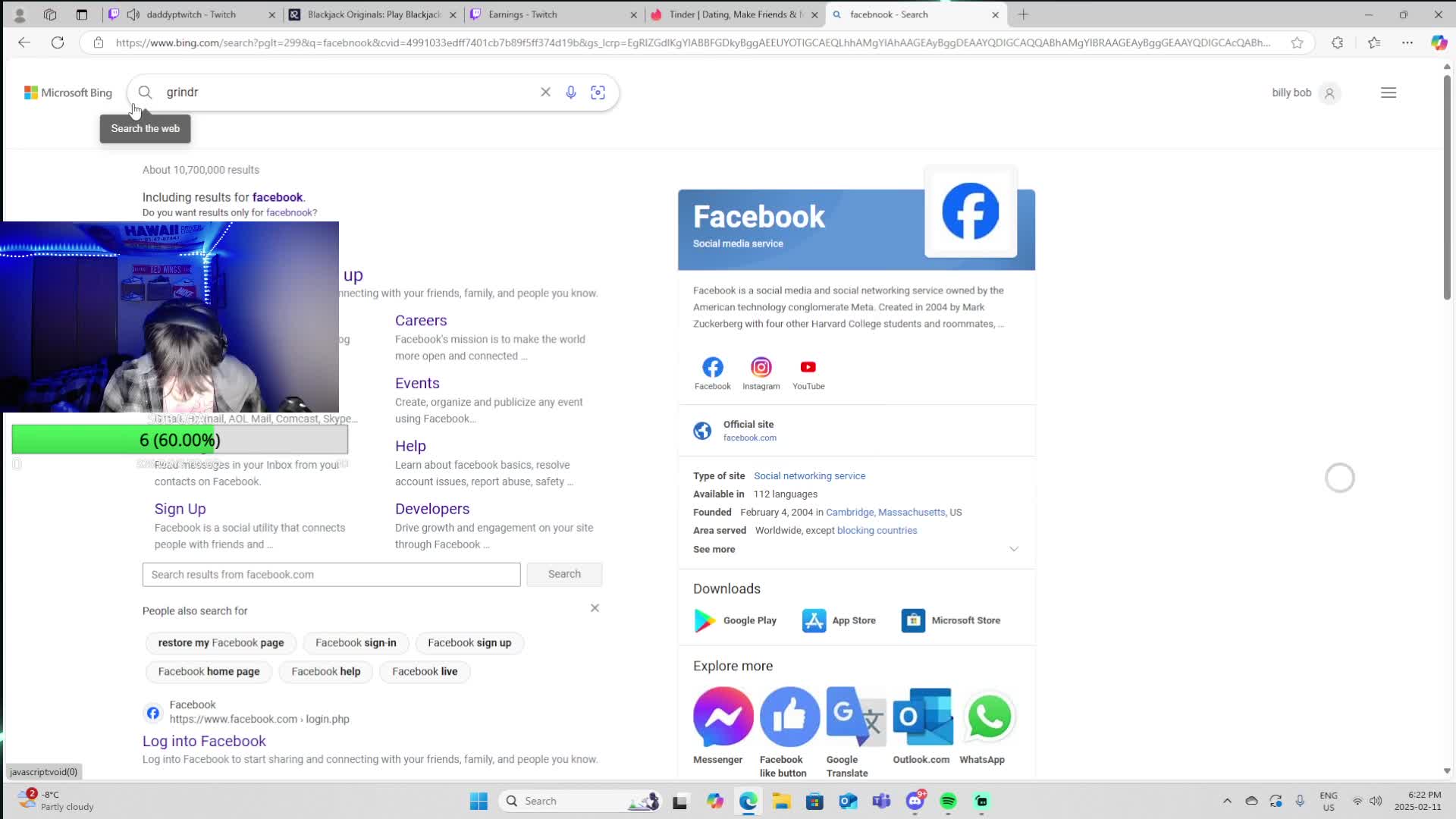
Task: Click the browser address bar
Action: point(692,42)
